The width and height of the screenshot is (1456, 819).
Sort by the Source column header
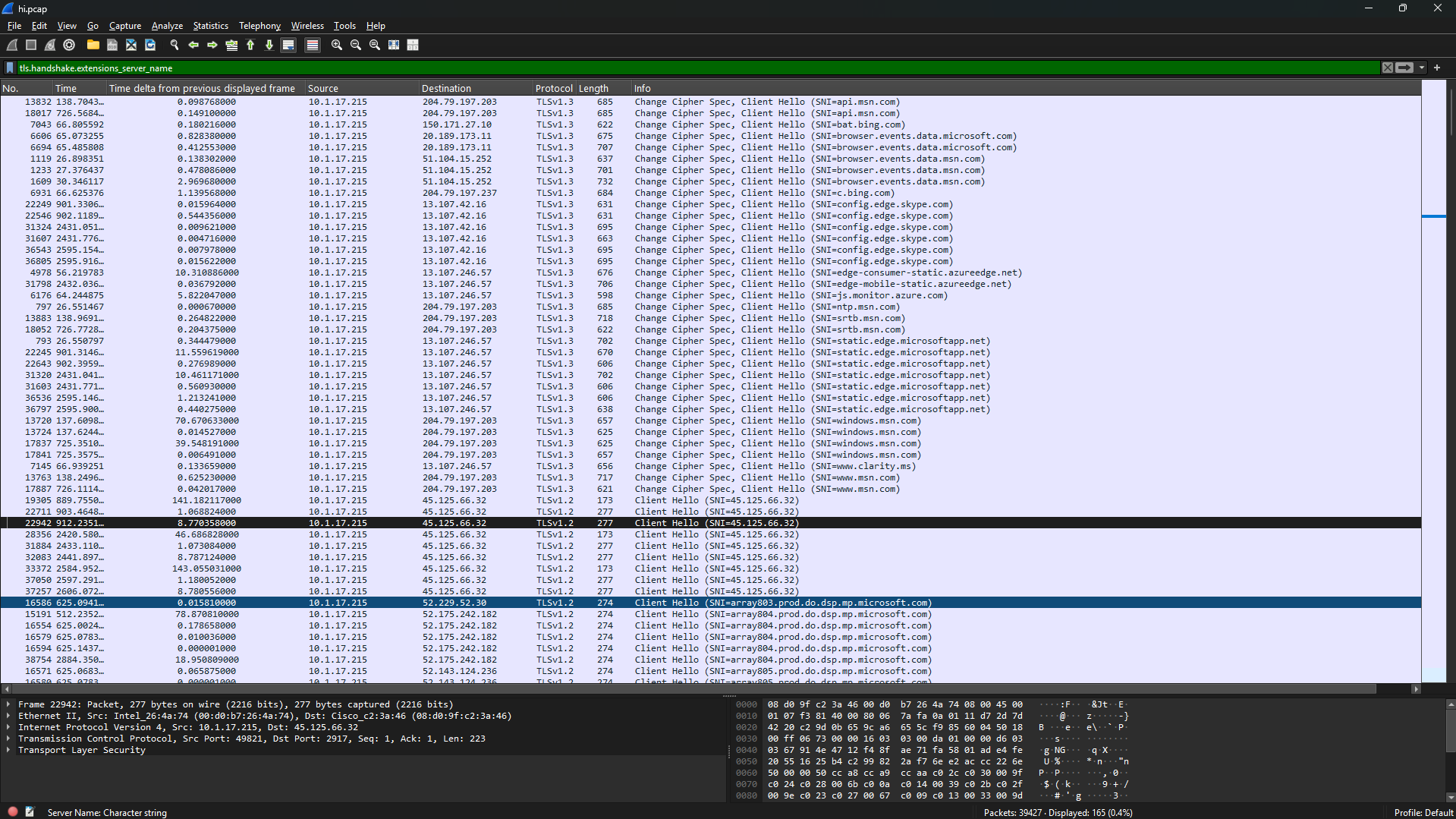click(x=363, y=88)
